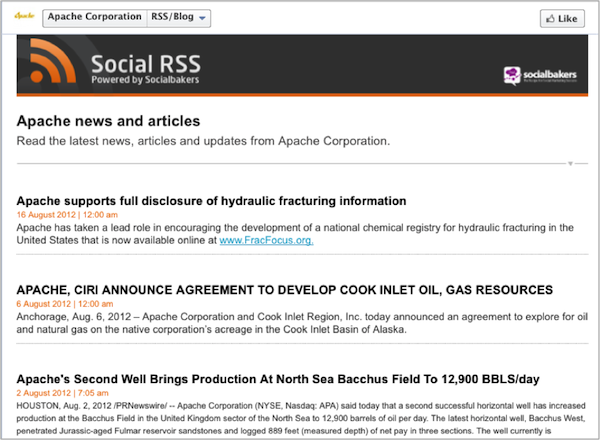Screen dimensions: 600x440
Task: Click the '6 August 2012 | 12:00 am' date
Action: [x=65, y=304]
